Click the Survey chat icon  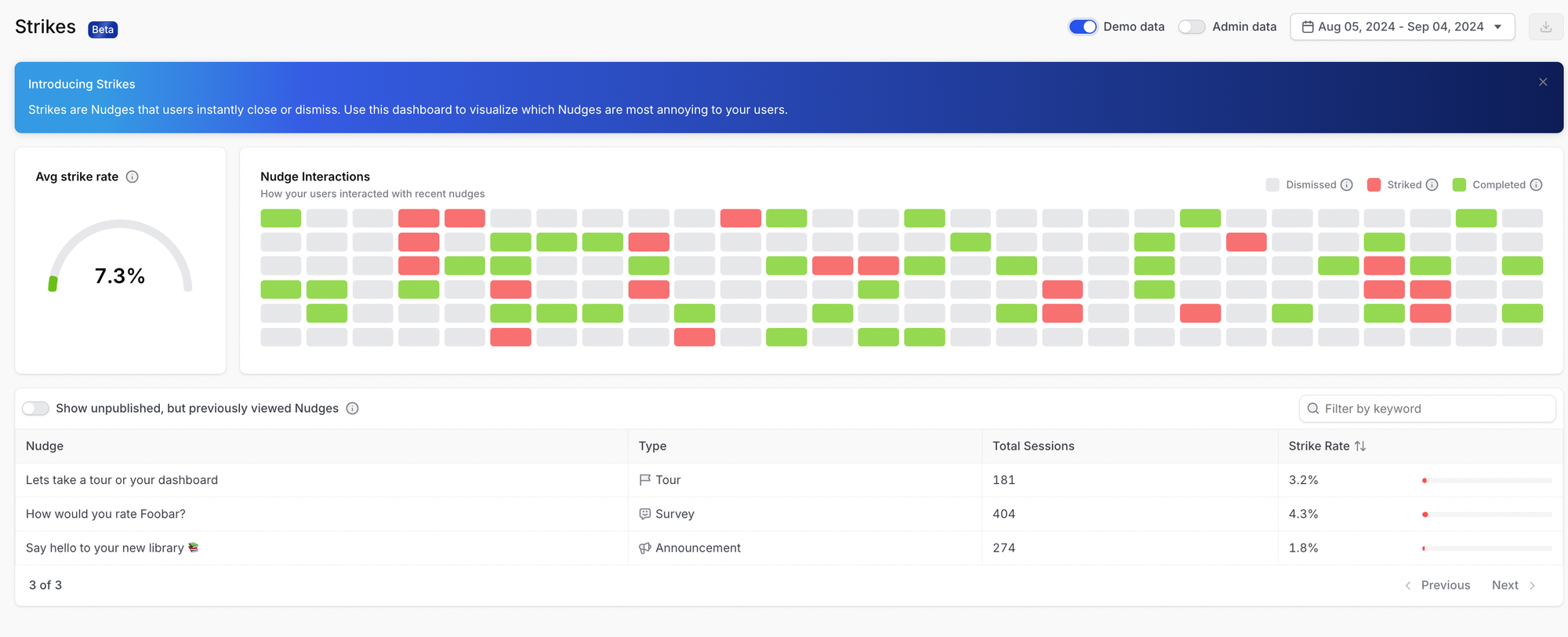[x=645, y=514]
